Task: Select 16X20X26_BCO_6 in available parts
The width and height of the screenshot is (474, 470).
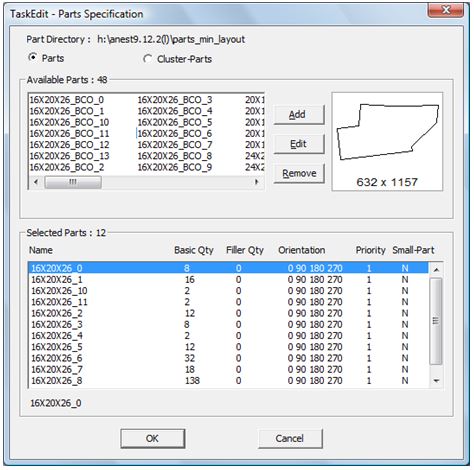Action: pos(175,134)
